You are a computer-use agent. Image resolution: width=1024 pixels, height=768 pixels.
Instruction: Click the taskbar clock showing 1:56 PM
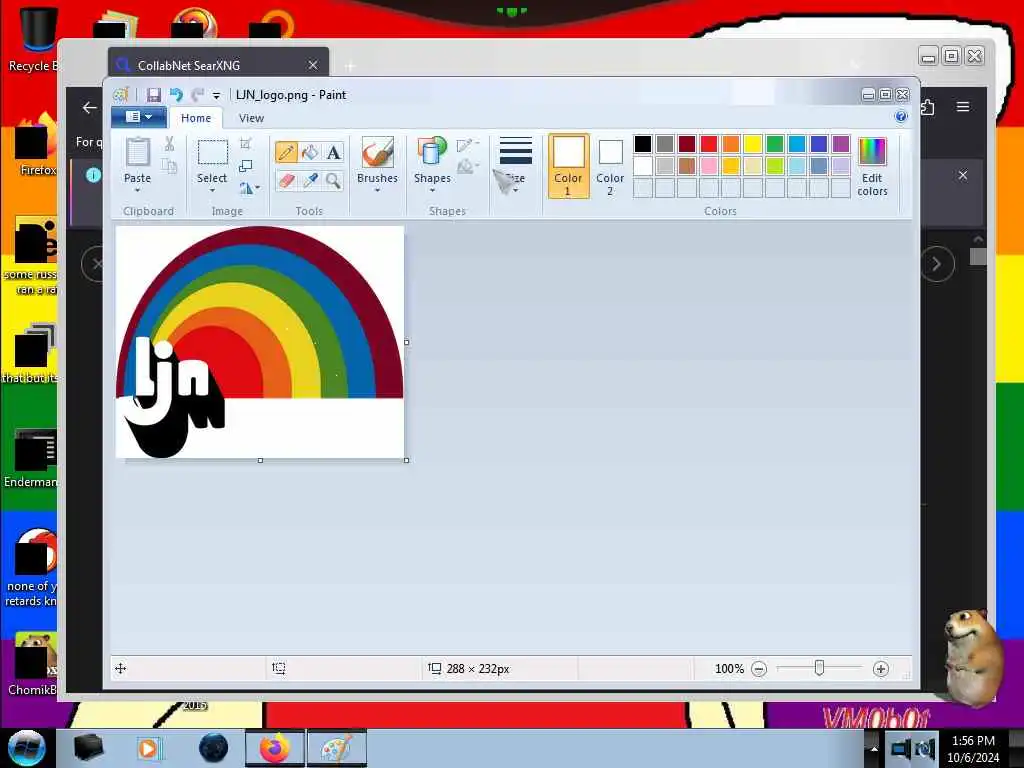click(x=973, y=748)
